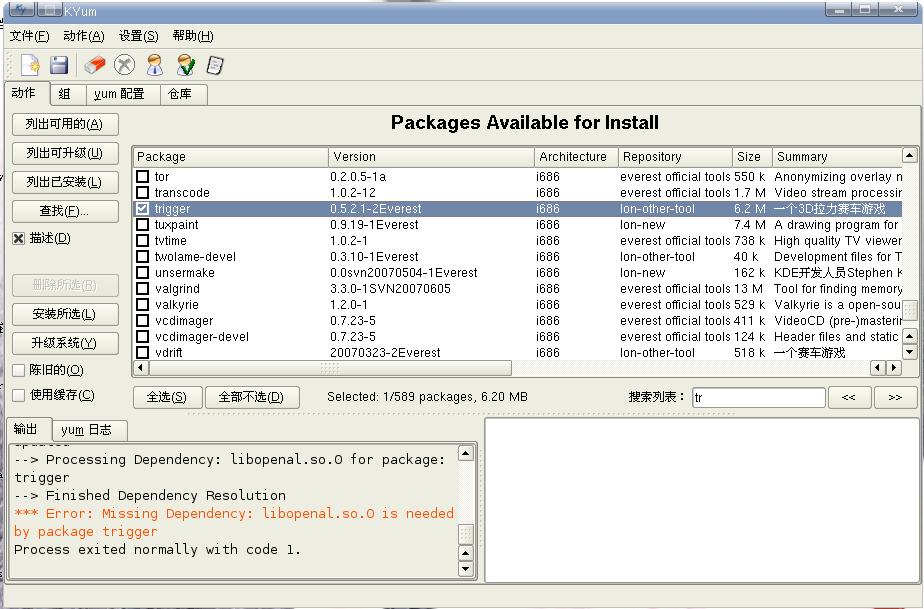
Task: Click "Process exited normally with code 1." text
Action: point(157,549)
